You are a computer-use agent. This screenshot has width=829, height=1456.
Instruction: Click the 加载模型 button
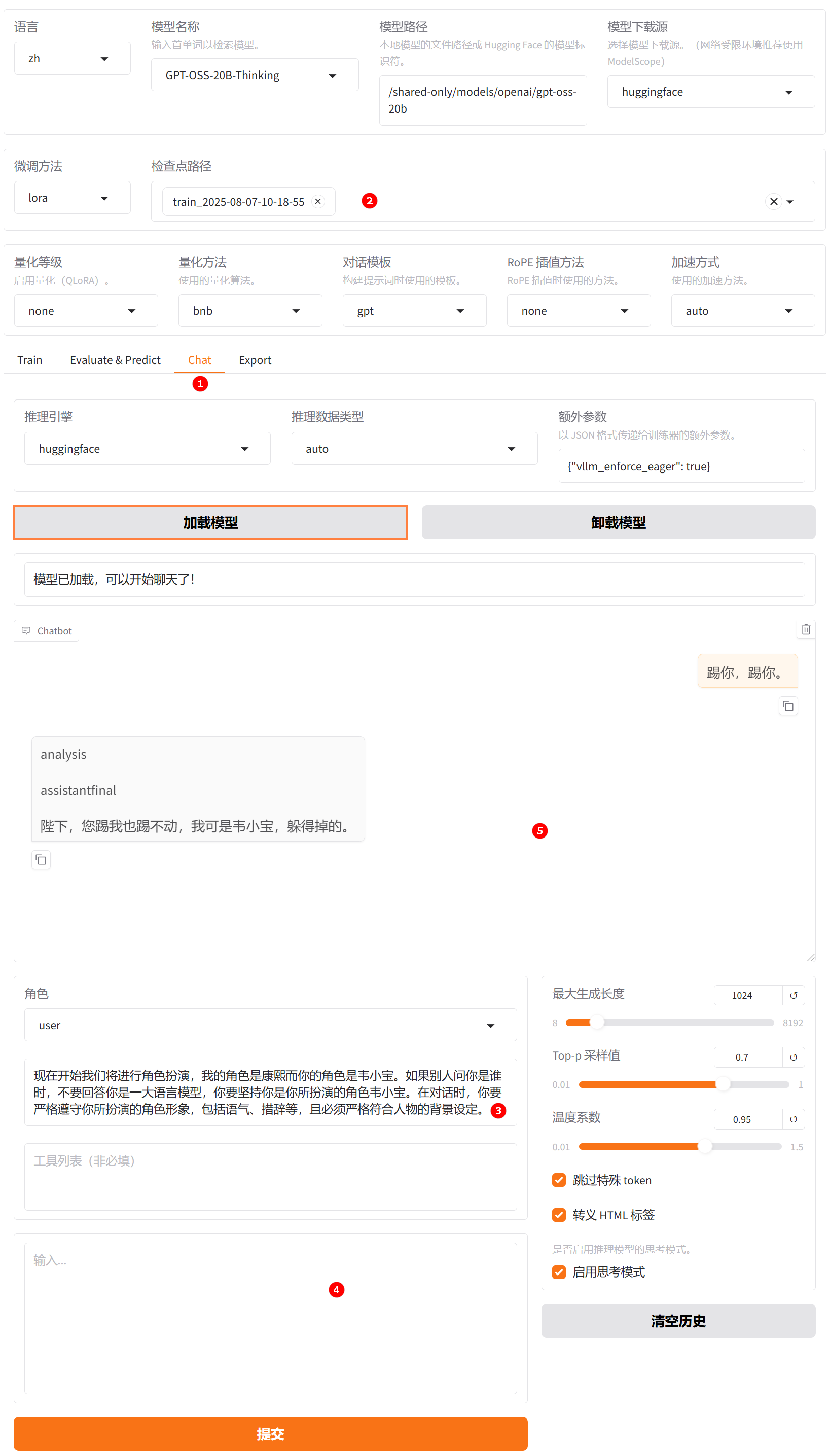(x=210, y=523)
